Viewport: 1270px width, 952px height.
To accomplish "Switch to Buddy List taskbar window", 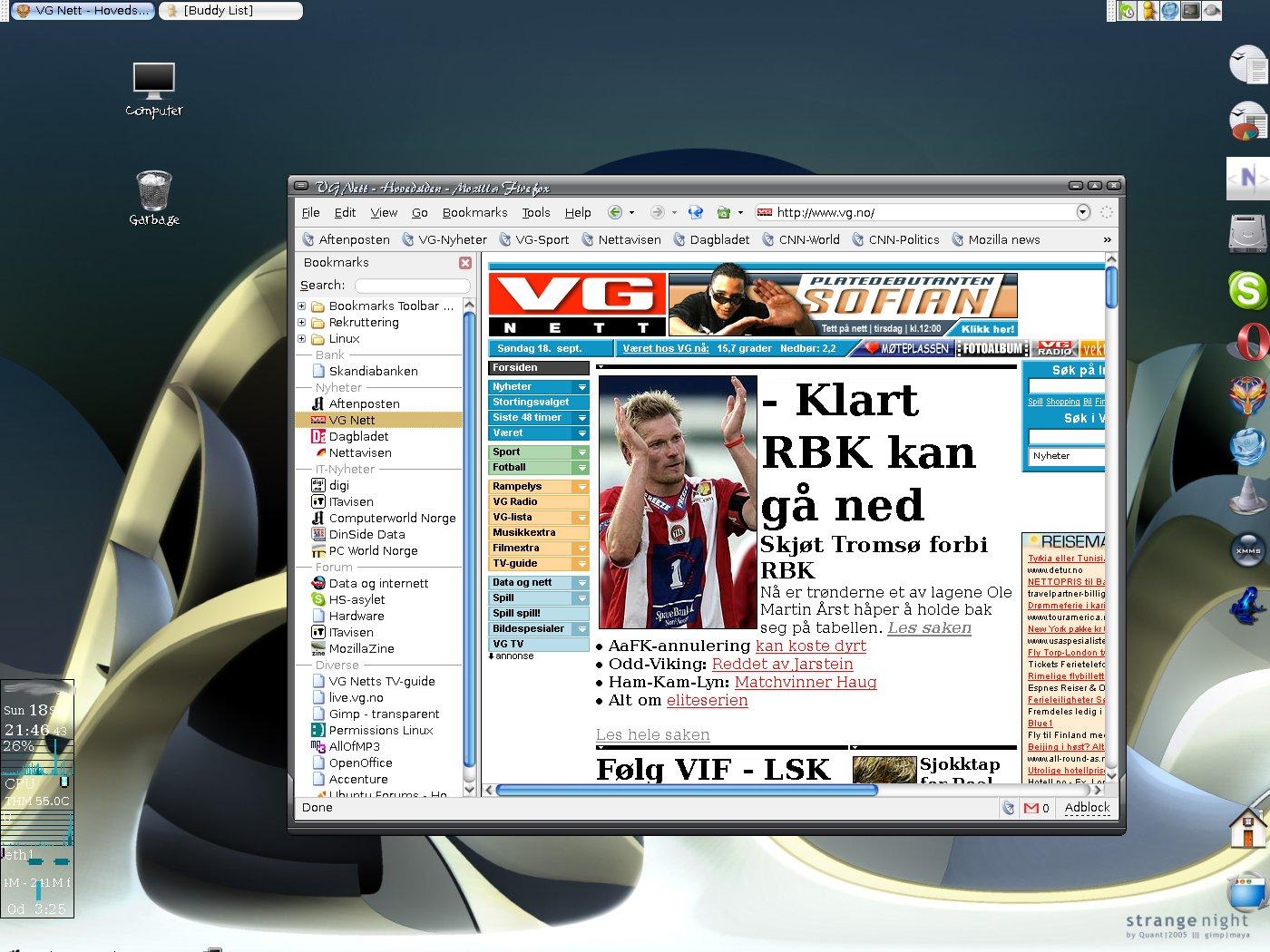I will [230, 11].
